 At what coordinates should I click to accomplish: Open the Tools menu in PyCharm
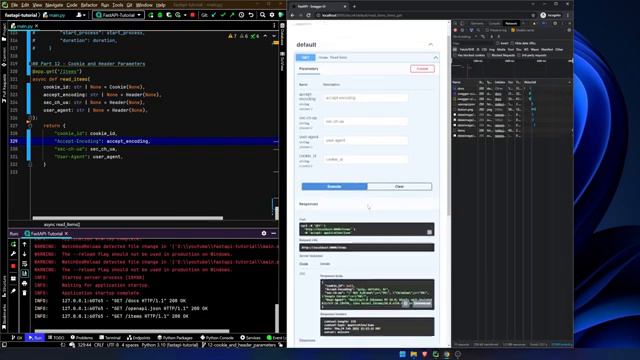(x=118, y=5)
